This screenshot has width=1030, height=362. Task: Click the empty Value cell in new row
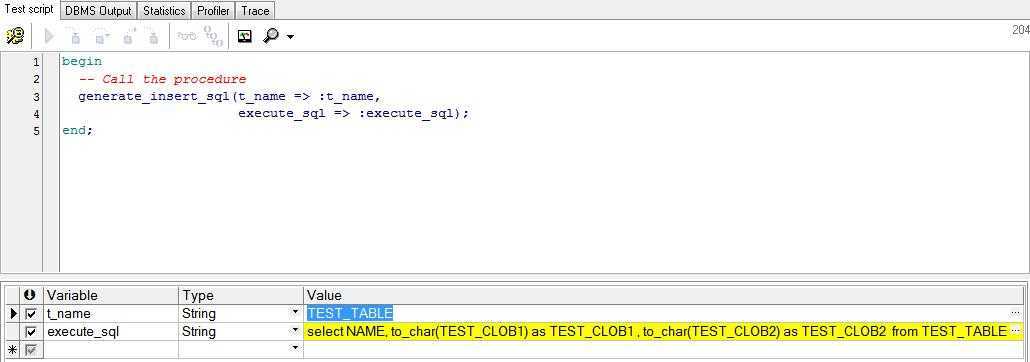click(x=663, y=350)
